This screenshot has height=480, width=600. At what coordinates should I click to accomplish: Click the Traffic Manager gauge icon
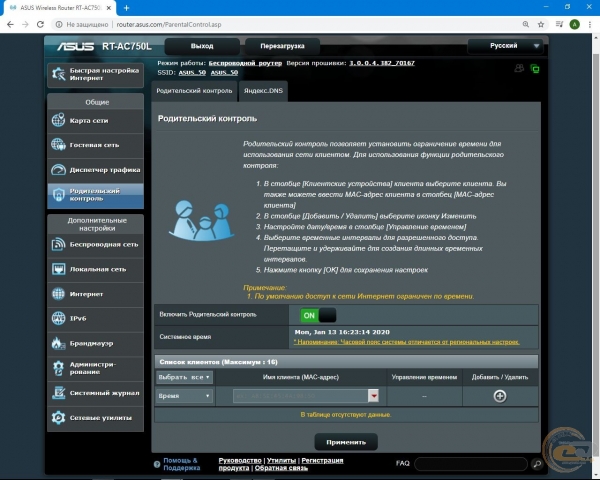coord(59,169)
